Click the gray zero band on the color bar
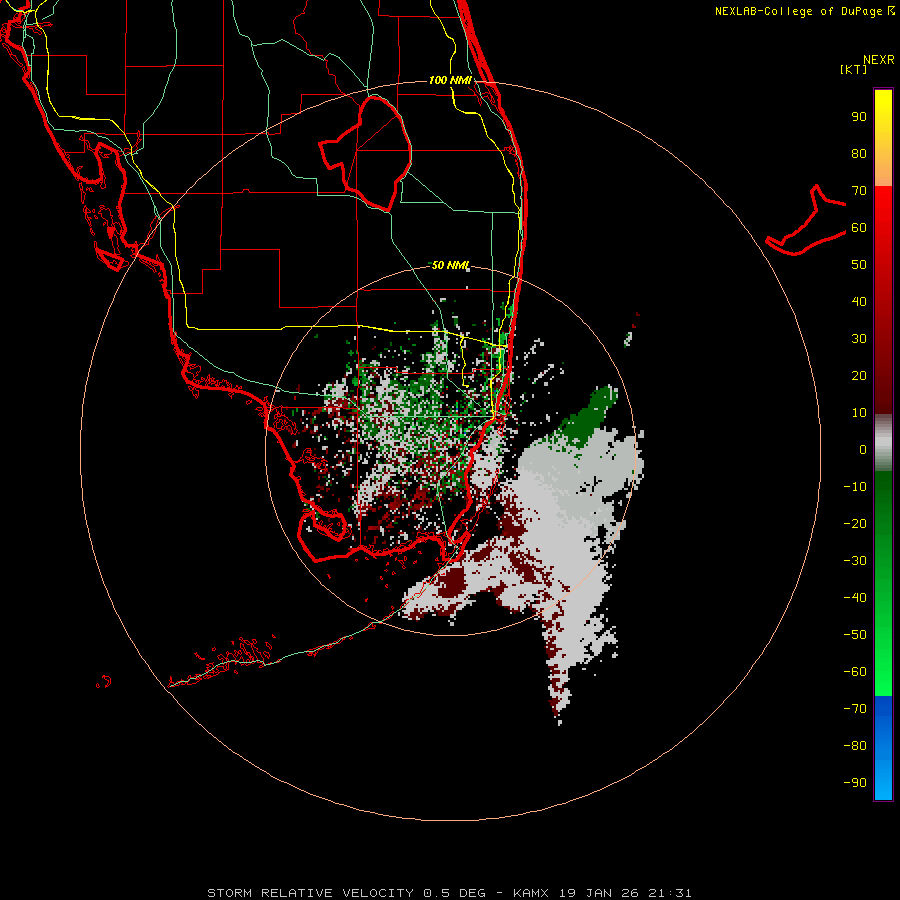Viewport: 900px width, 900px height. [x=883, y=443]
